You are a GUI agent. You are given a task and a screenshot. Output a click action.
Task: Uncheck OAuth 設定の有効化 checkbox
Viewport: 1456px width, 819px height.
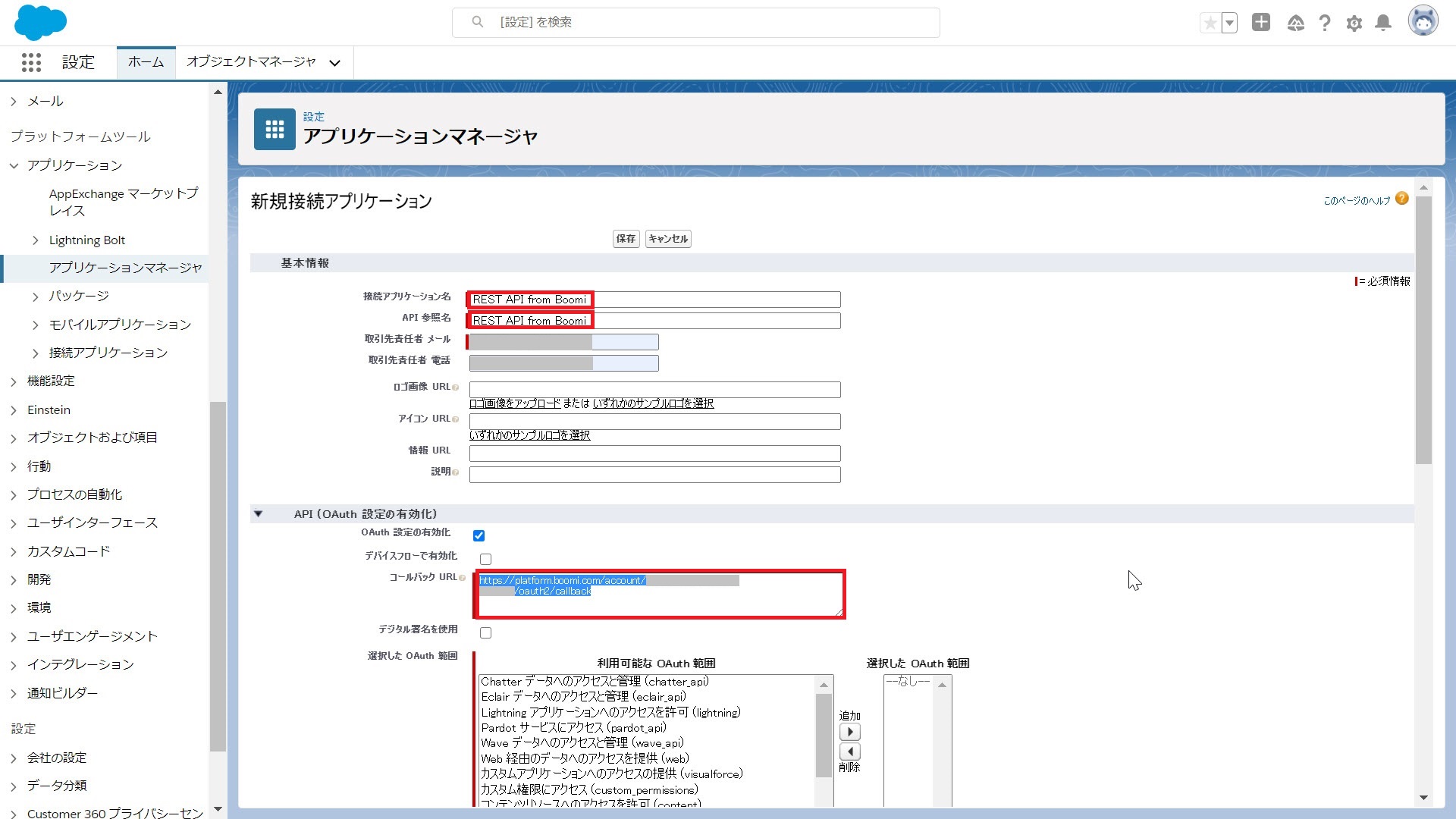coord(479,535)
